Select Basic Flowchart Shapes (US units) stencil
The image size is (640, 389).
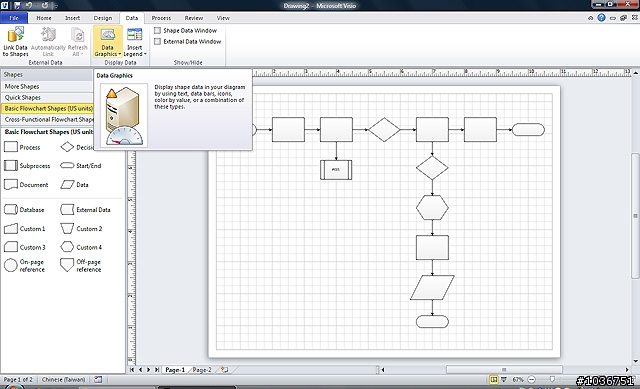47,109
